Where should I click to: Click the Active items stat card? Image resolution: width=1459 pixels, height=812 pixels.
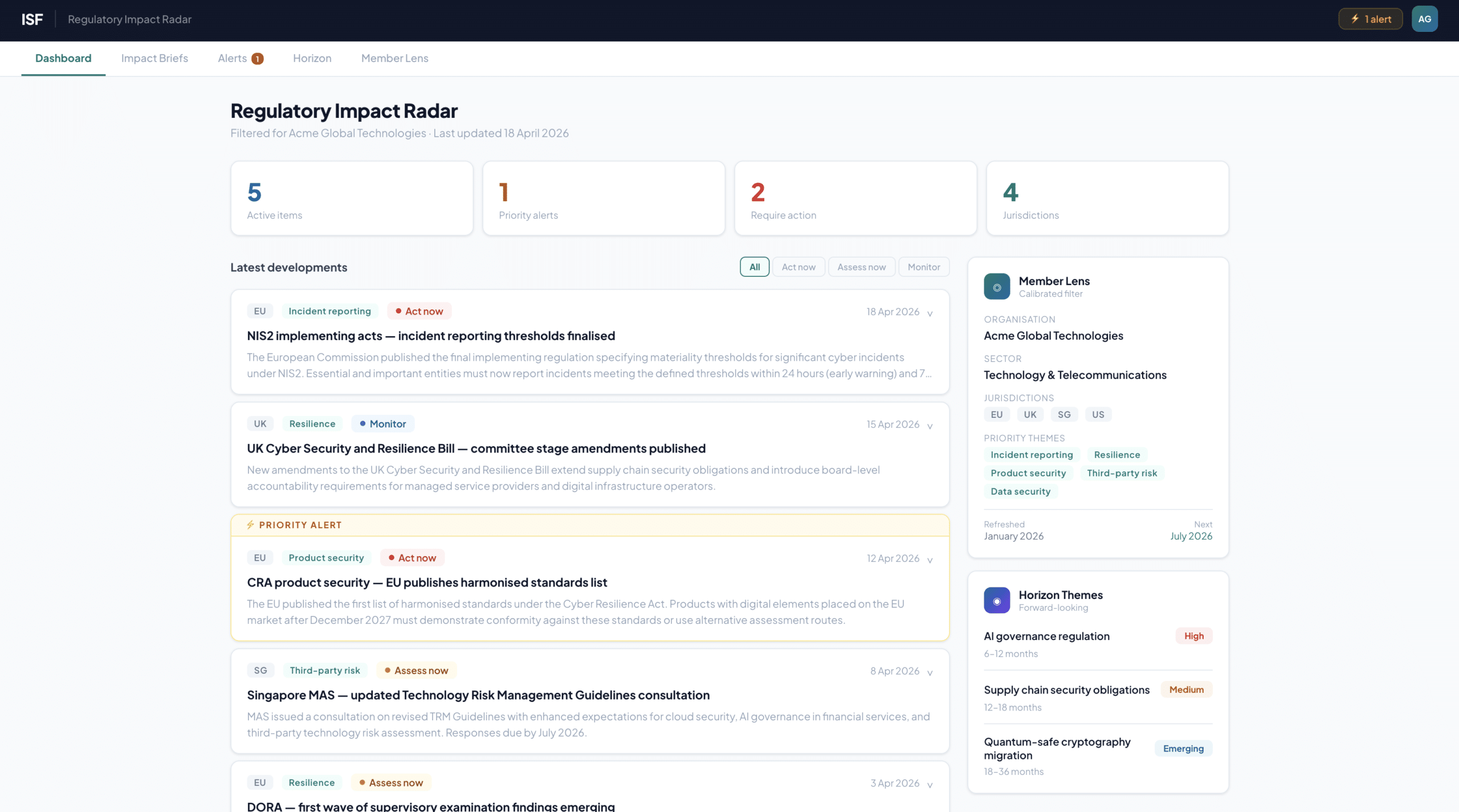[x=352, y=198]
